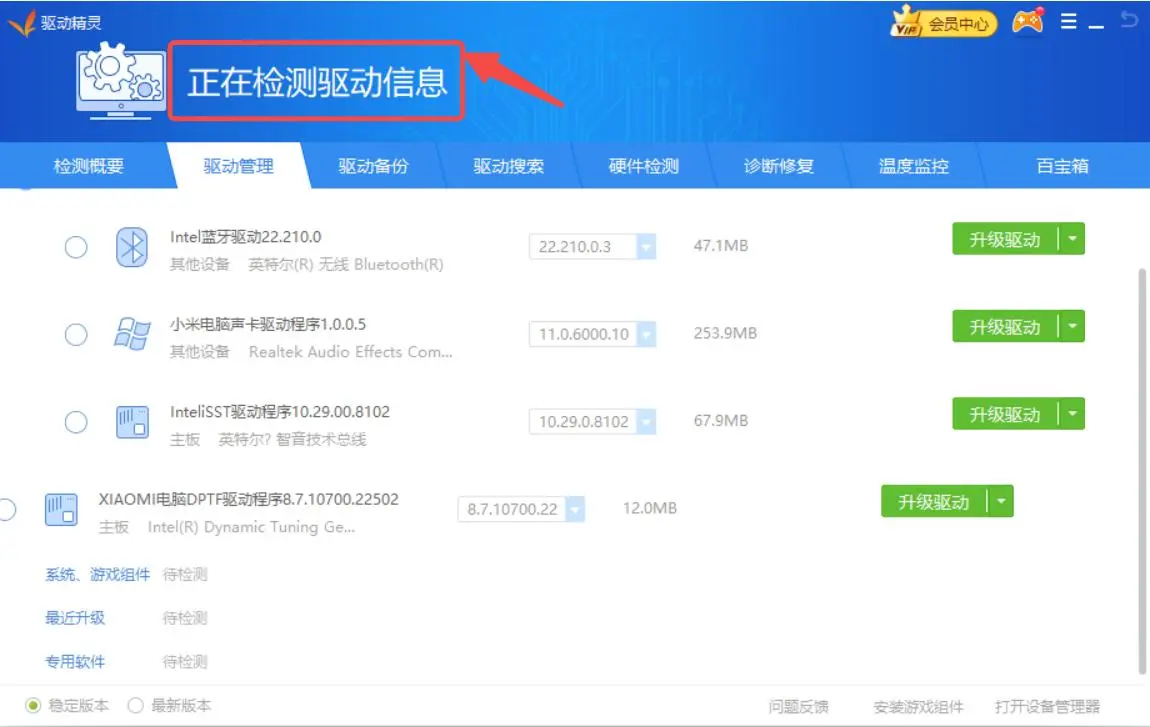The width and height of the screenshot is (1150, 727).
Task: Click the Windows logo icon for 小米电脑声卡驱动
Action: click(131, 334)
